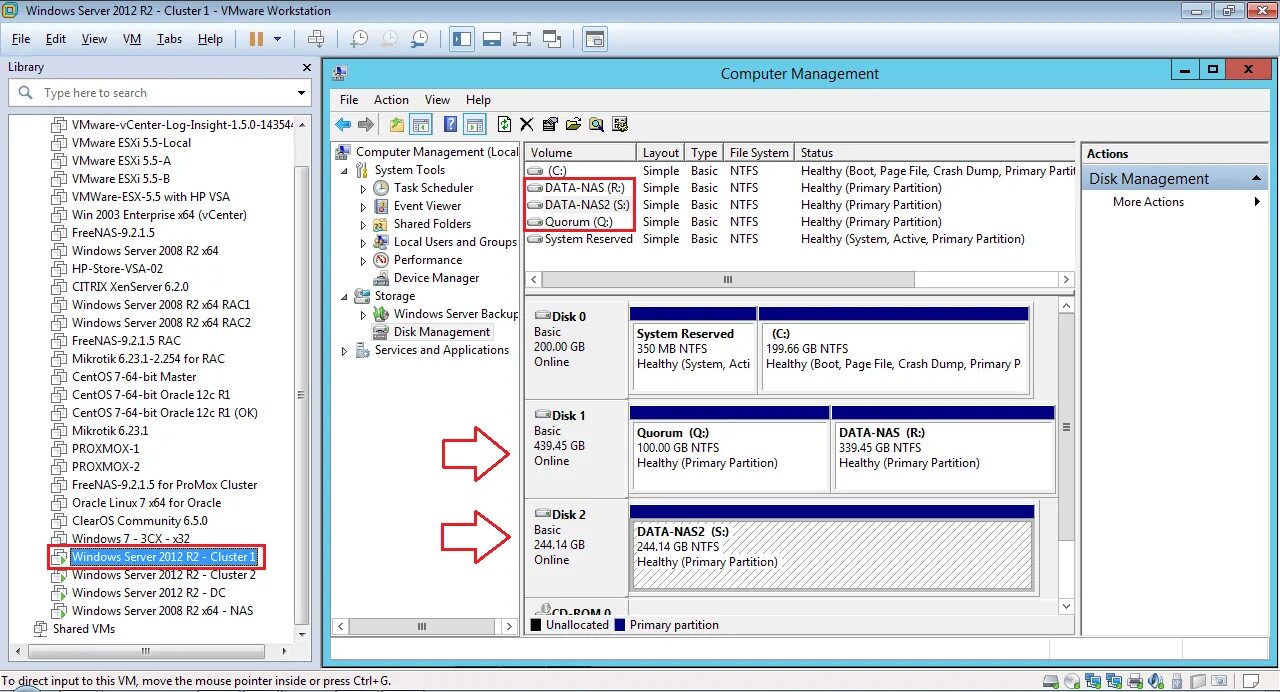Viewport: 1280px width, 692px height.
Task: Click the Send Ctrl+Alt+Del toolbar icon
Action: pyautogui.click(x=316, y=39)
